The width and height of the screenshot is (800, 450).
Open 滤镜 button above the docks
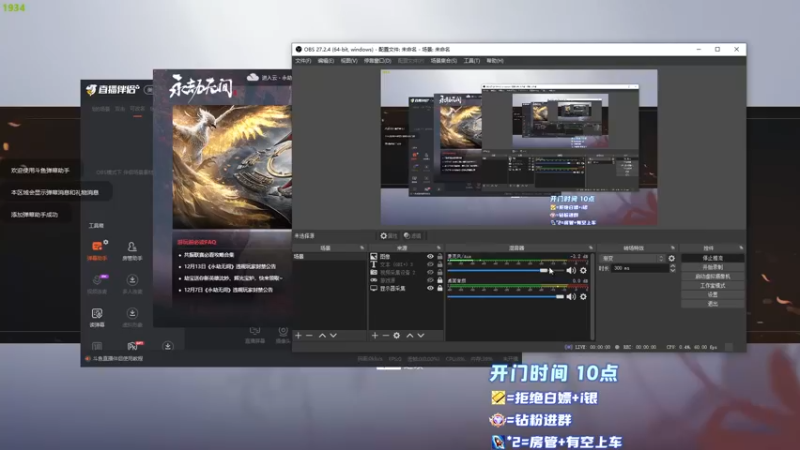point(413,236)
